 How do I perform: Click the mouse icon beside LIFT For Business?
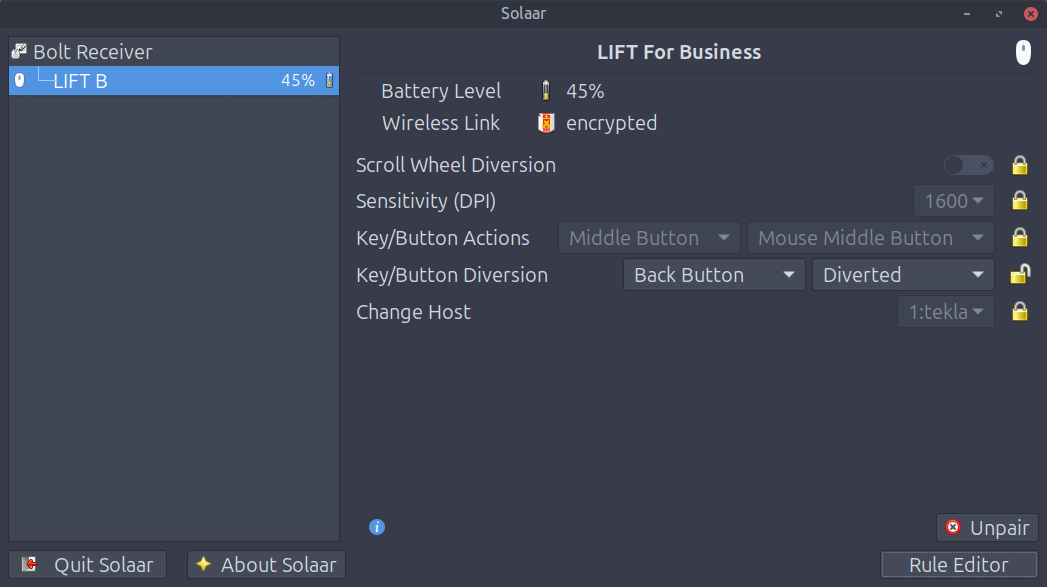[x=1023, y=52]
